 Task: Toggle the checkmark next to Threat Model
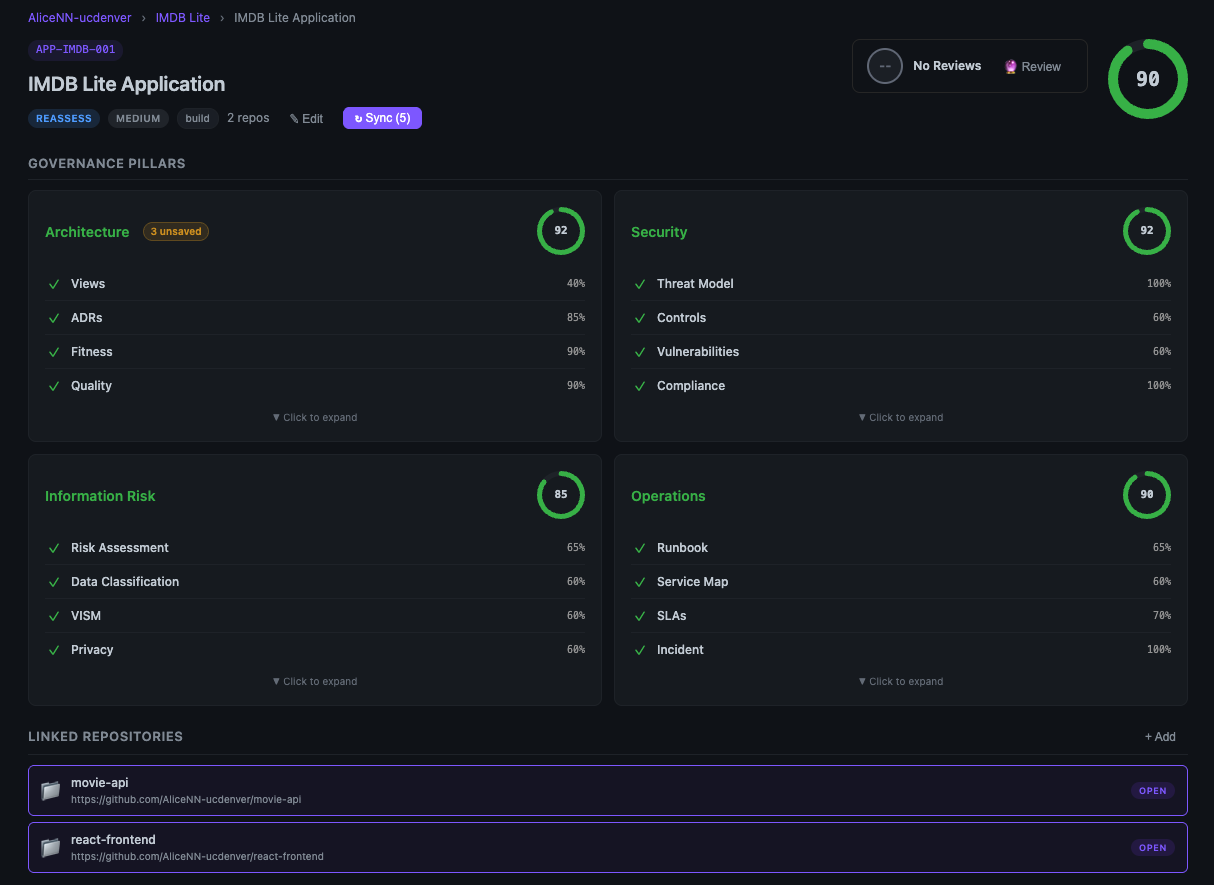pos(640,283)
